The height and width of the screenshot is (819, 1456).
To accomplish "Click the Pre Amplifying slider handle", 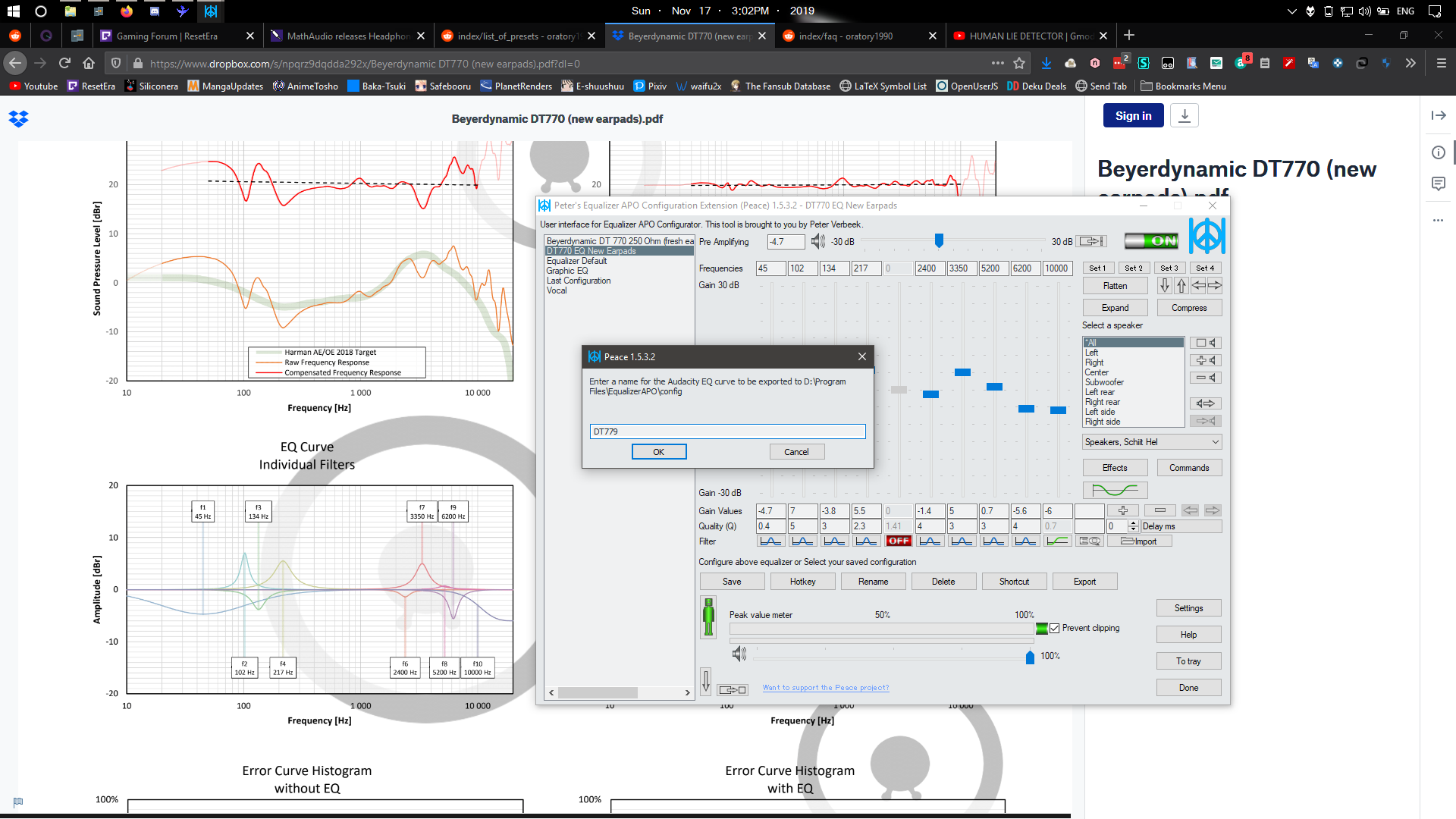I will pos(939,240).
